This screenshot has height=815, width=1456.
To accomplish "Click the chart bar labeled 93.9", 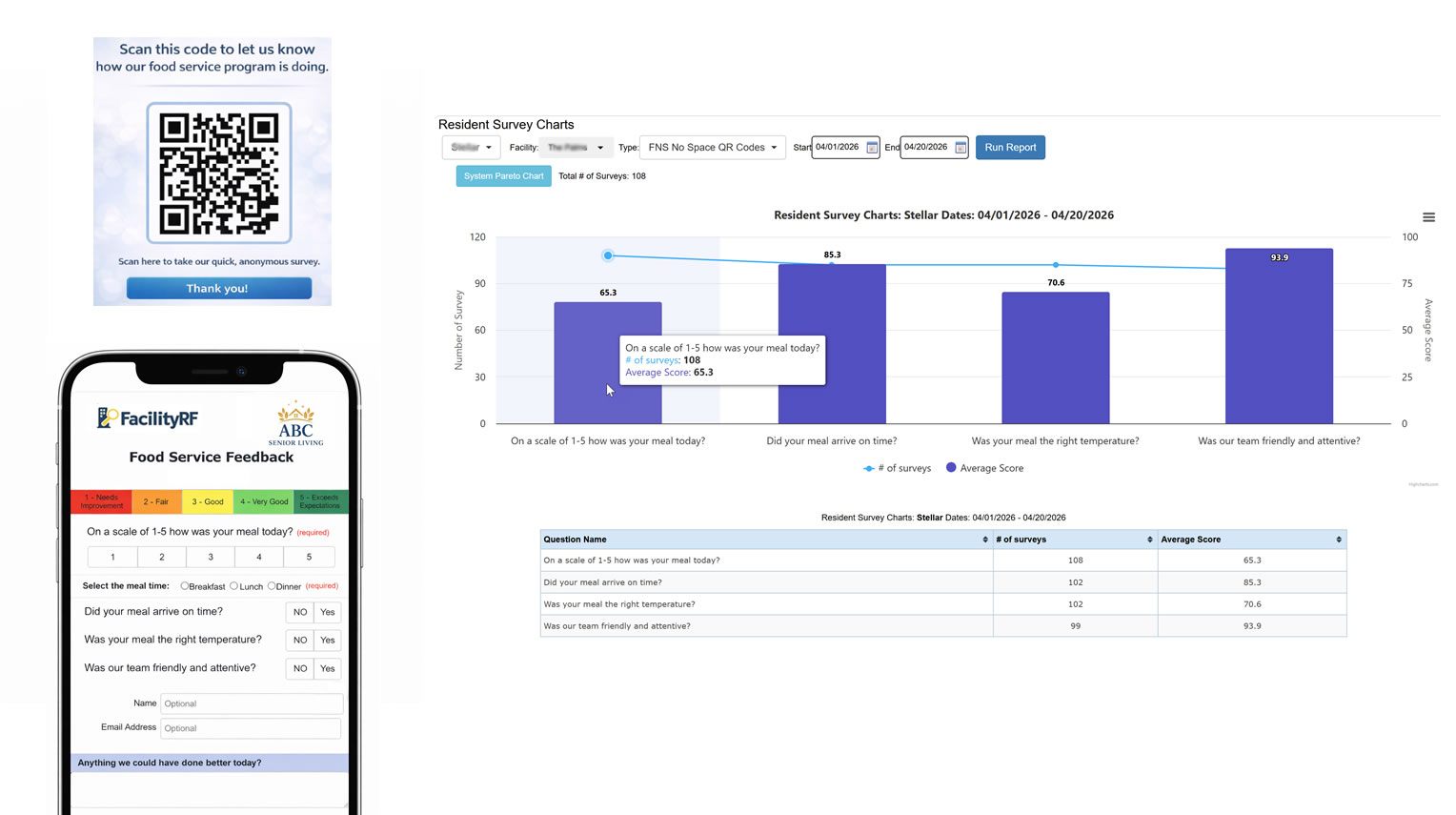I will [1279, 336].
